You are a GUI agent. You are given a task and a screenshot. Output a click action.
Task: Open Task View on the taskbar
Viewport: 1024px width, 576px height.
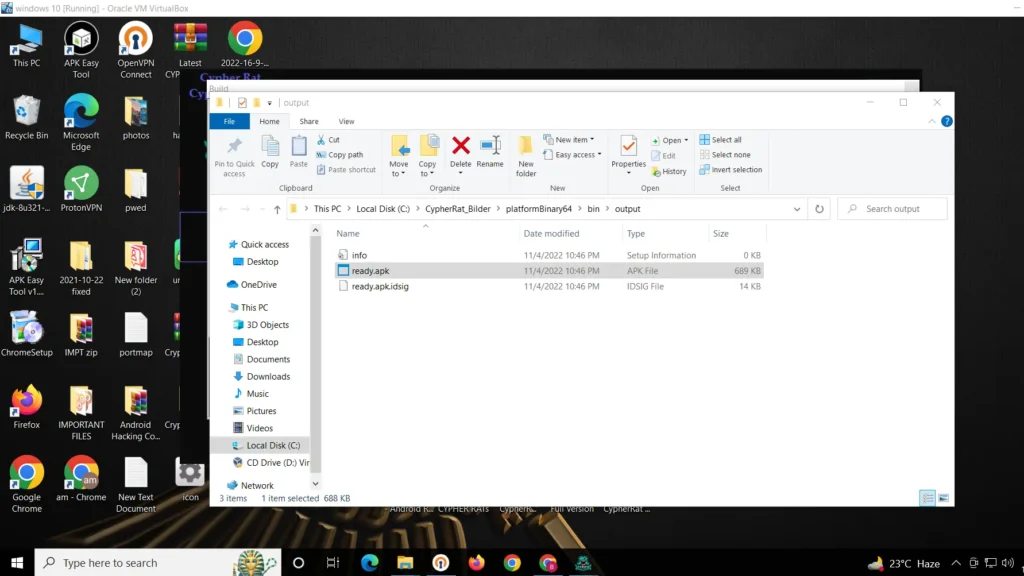[332, 563]
